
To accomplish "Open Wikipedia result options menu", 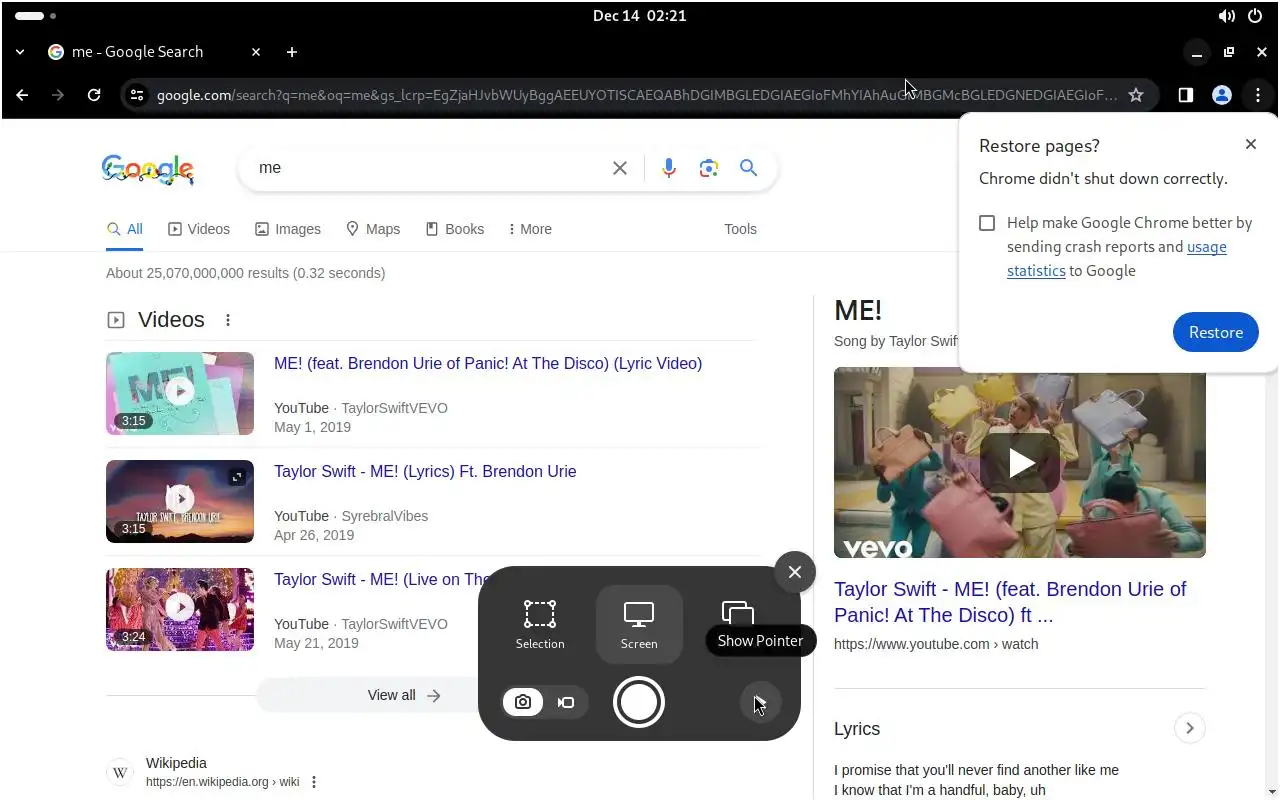I will pyautogui.click(x=314, y=782).
